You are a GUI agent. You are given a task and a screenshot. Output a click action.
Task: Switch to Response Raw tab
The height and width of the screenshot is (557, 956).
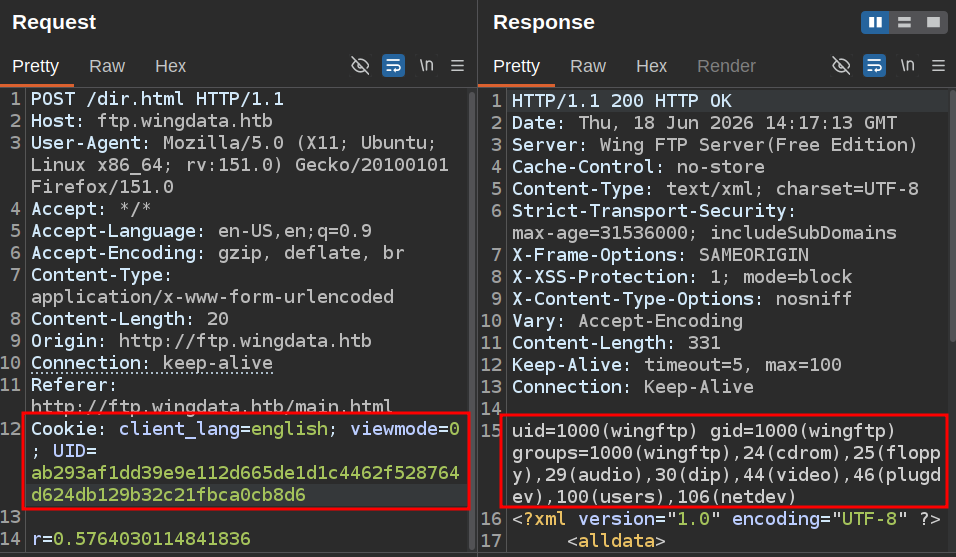pos(588,66)
